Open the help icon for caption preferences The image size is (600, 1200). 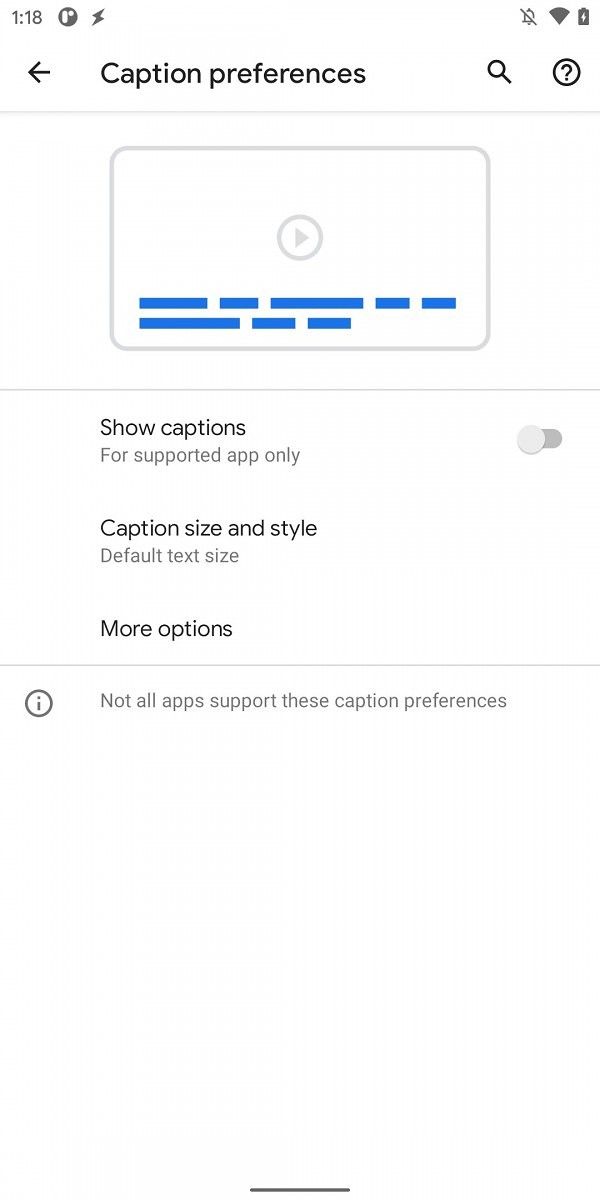coord(566,72)
